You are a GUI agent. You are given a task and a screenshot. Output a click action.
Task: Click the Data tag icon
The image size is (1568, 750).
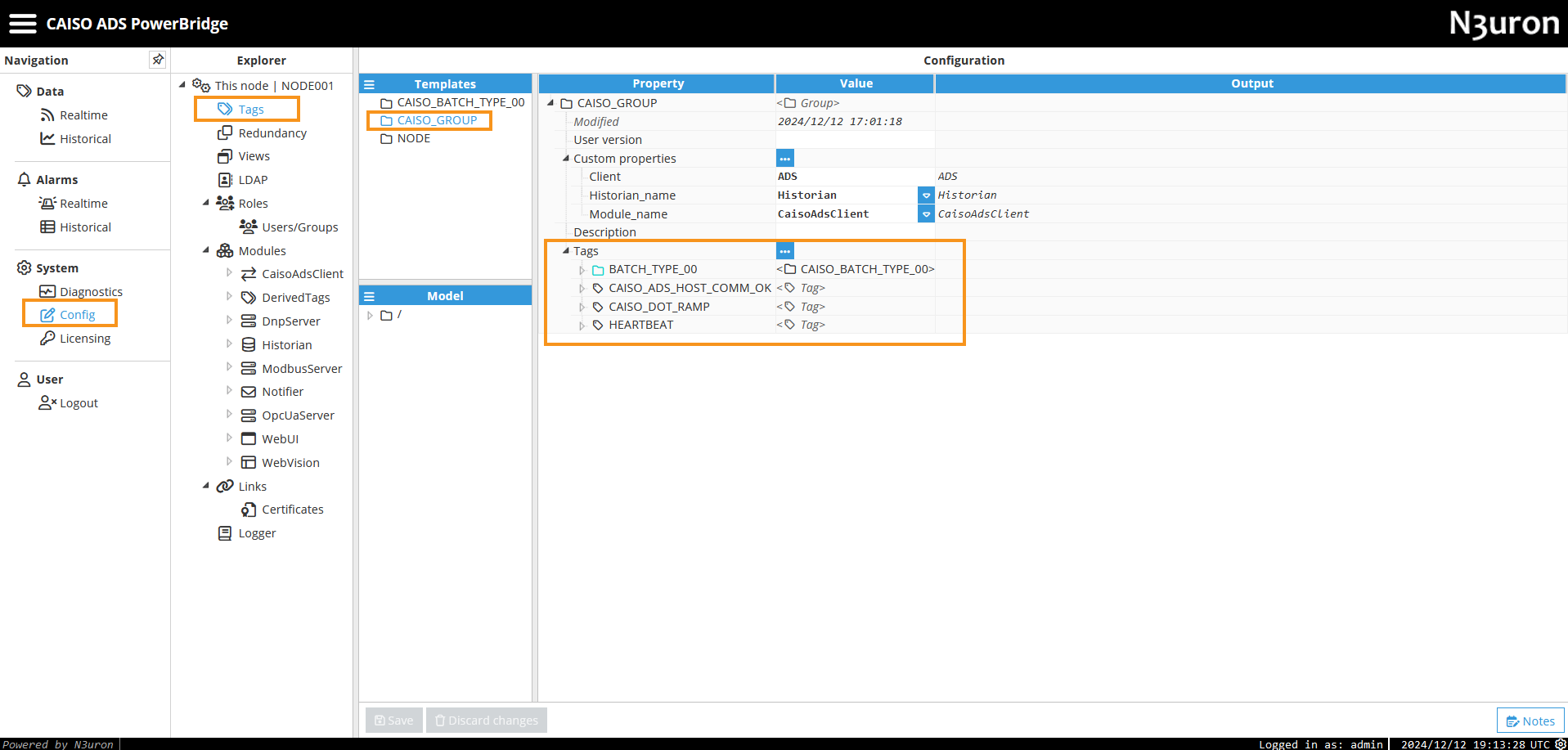(25, 91)
